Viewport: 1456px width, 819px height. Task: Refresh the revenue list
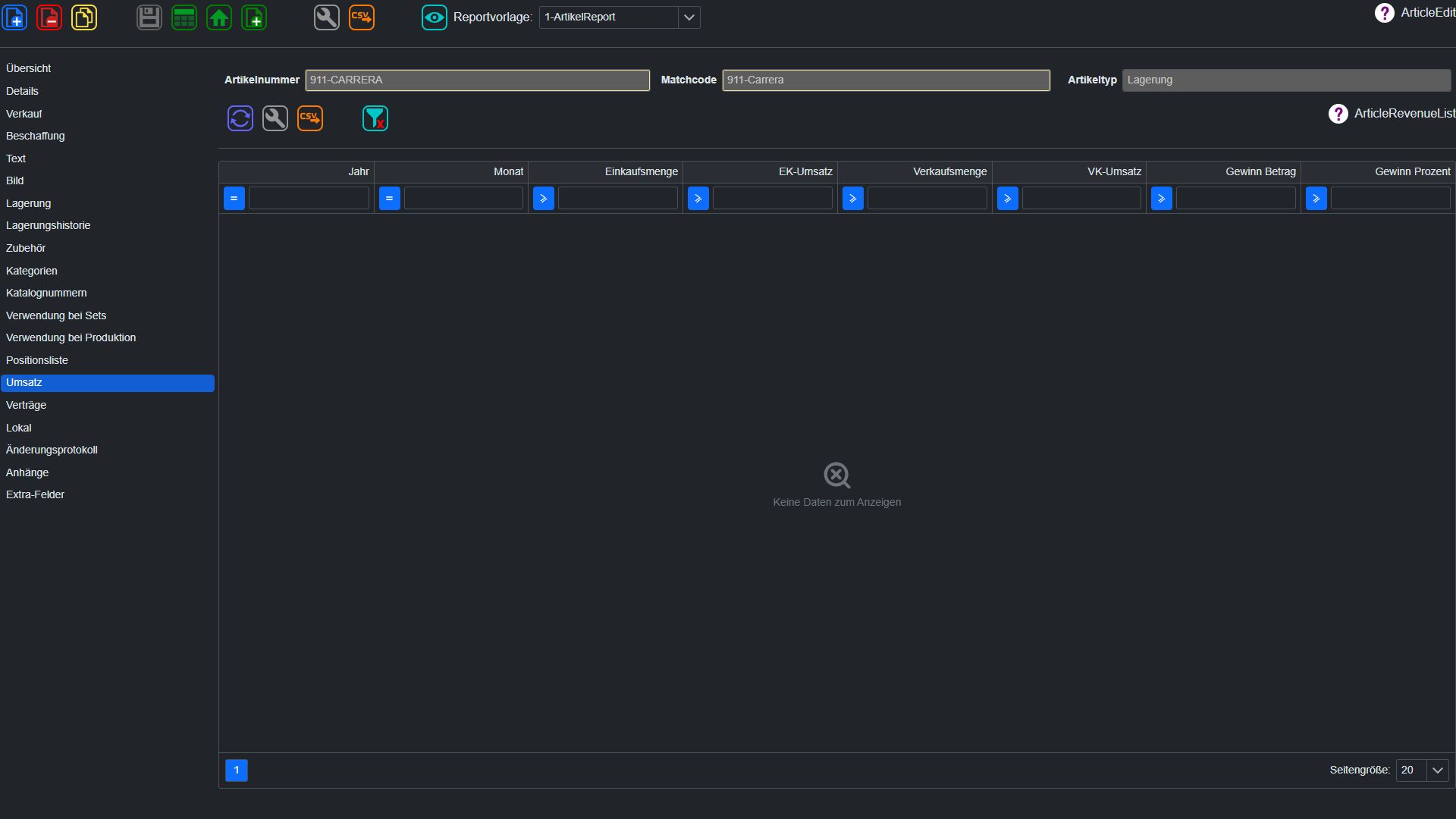click(x=240, y=118)
